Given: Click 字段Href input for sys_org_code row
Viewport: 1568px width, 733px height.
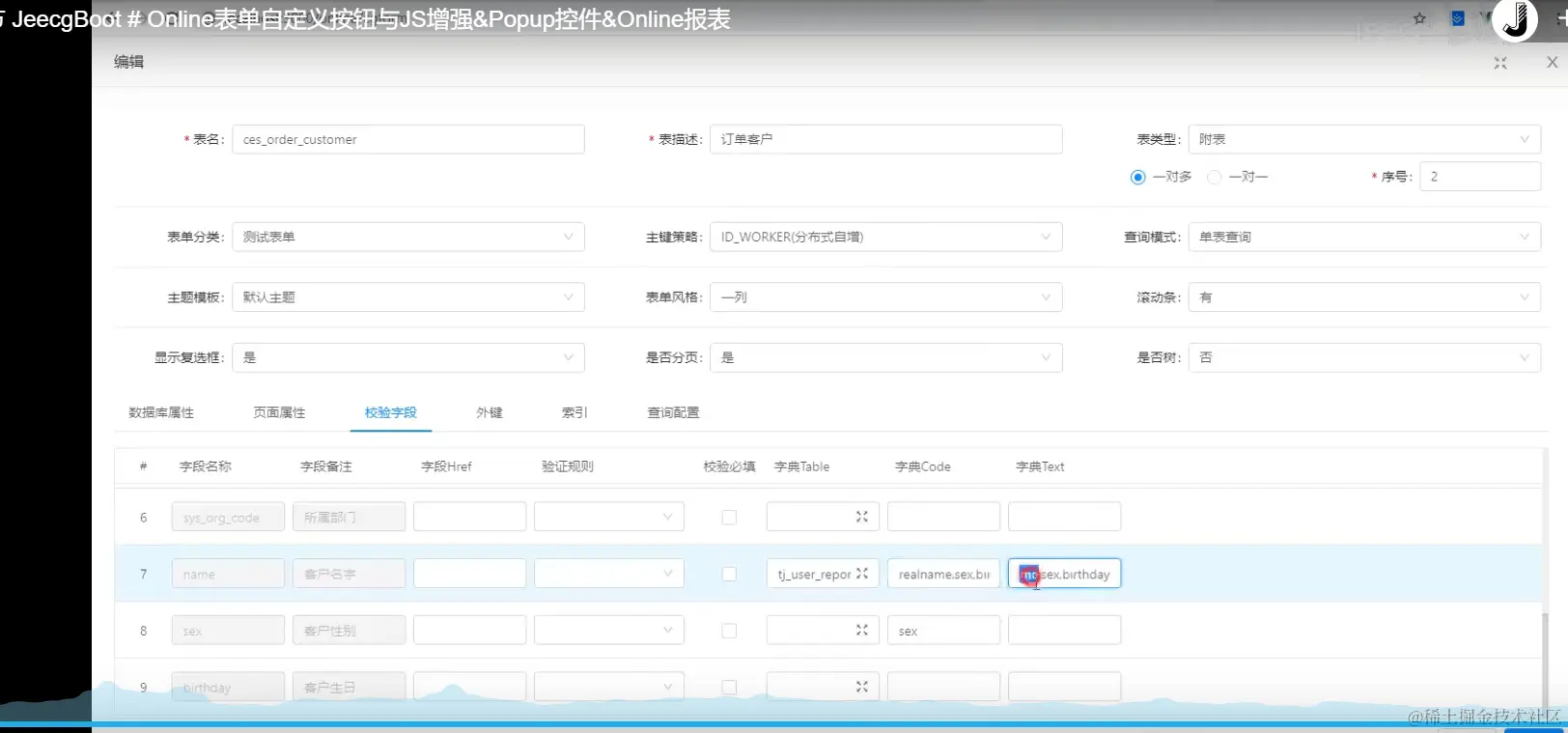Looking at the screenshot, I should pos(470,517).
